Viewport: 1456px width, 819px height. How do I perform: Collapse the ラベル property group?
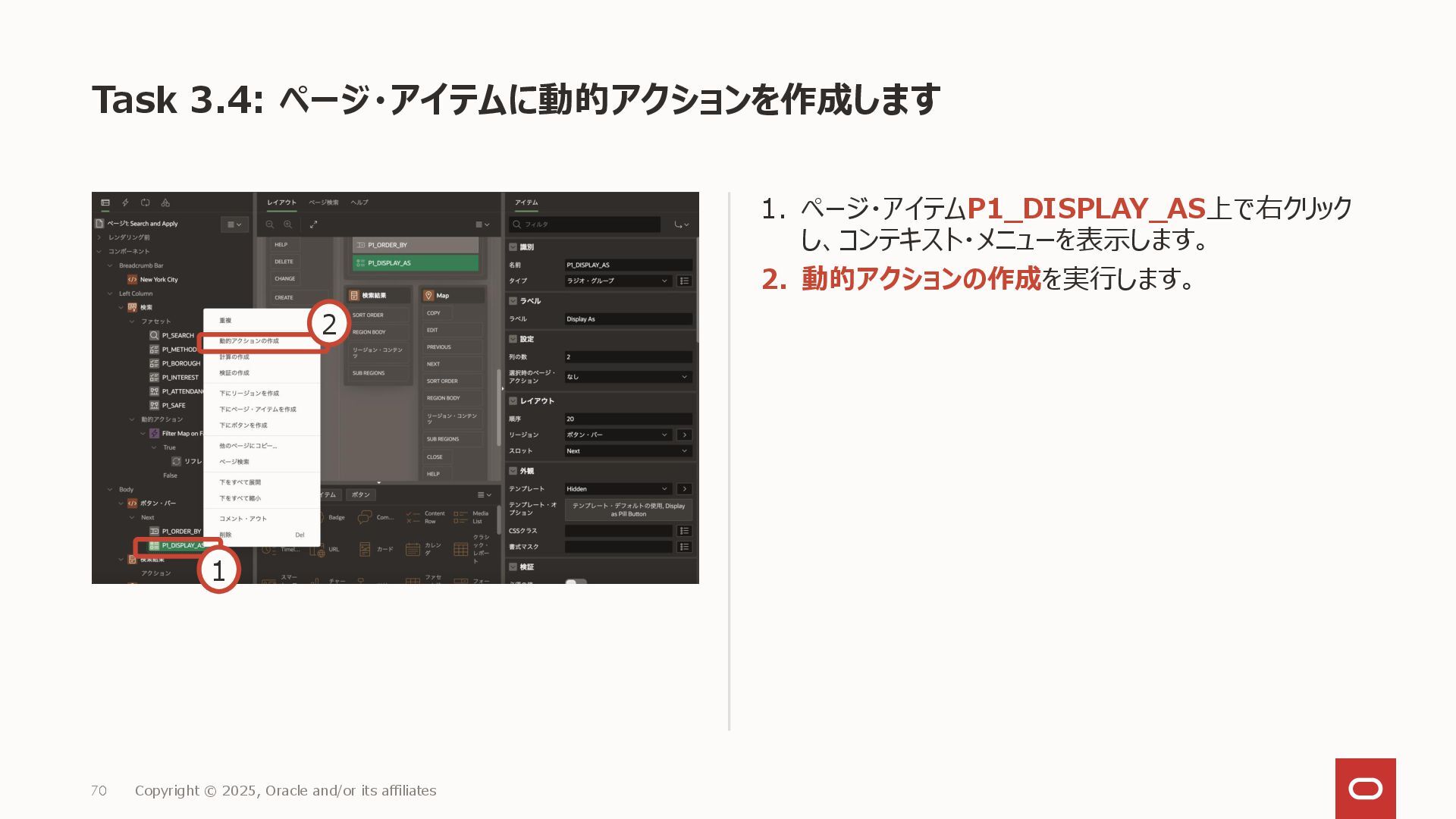(x=513, y=301)
